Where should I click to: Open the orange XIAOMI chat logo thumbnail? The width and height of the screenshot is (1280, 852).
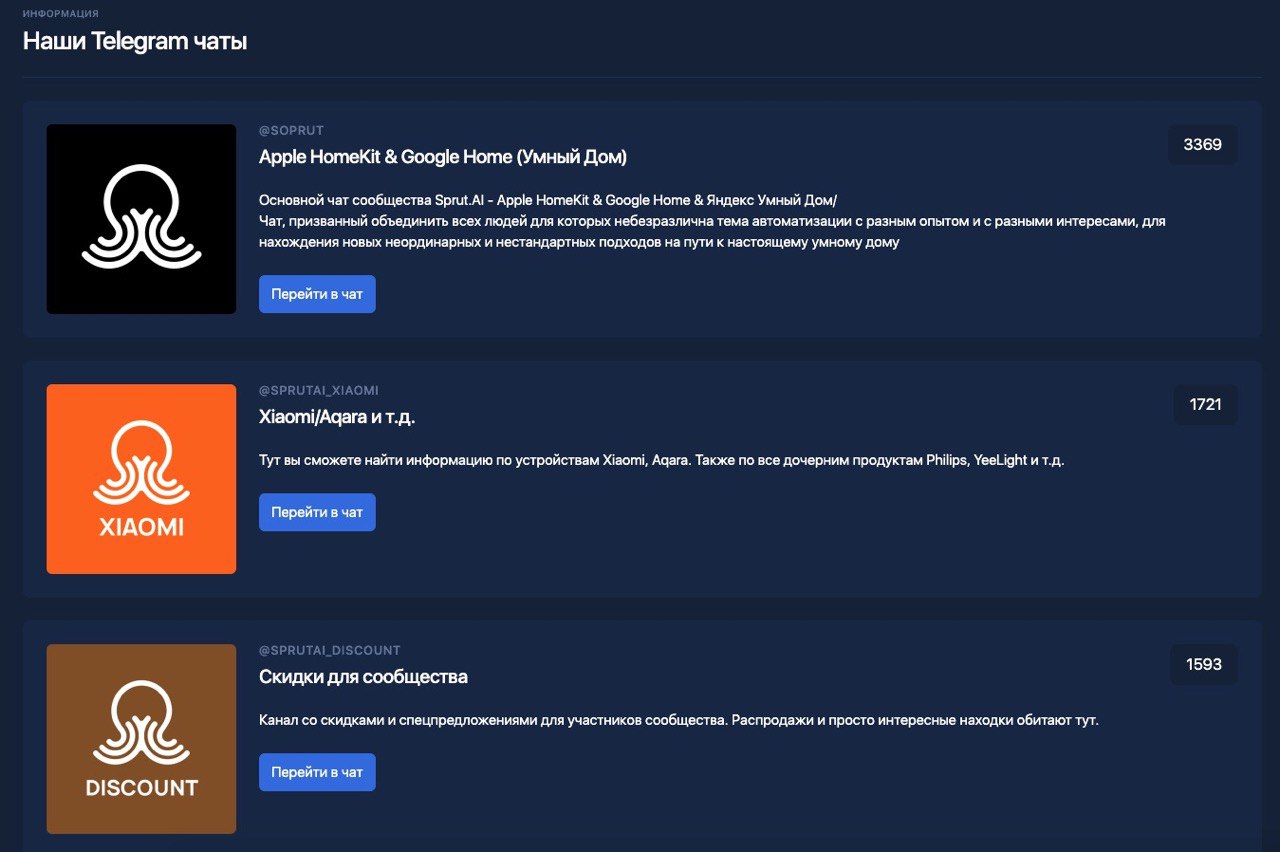141,479
